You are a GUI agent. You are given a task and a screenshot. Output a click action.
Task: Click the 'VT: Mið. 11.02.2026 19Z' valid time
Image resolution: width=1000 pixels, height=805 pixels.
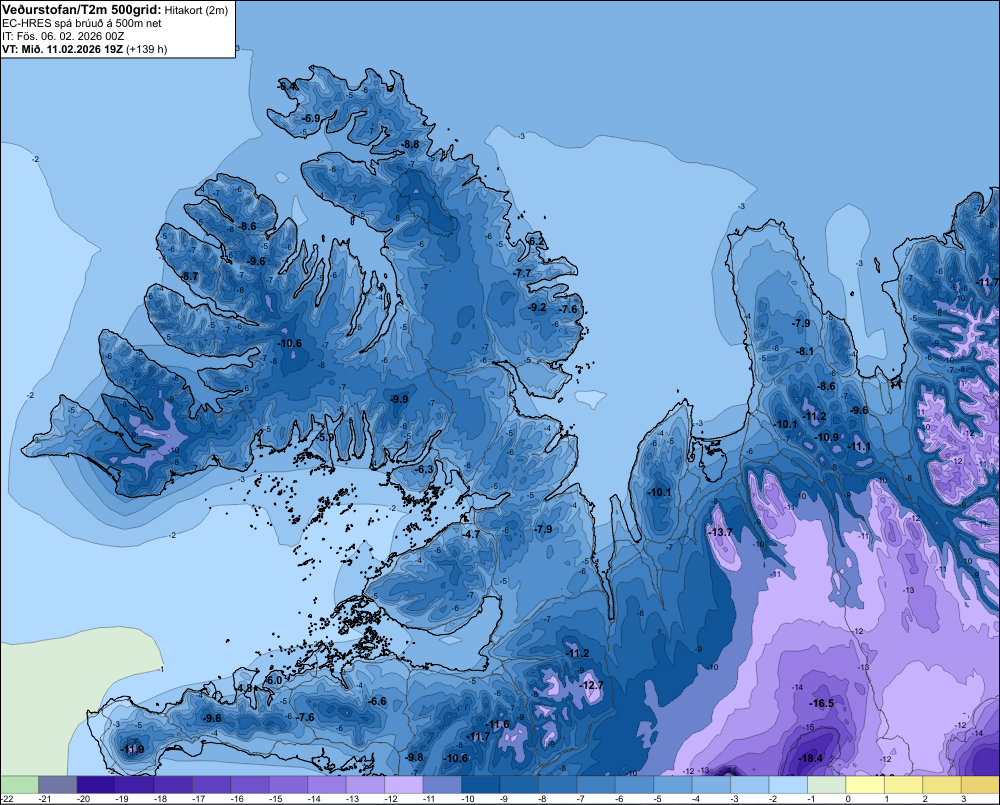(62, 49)
